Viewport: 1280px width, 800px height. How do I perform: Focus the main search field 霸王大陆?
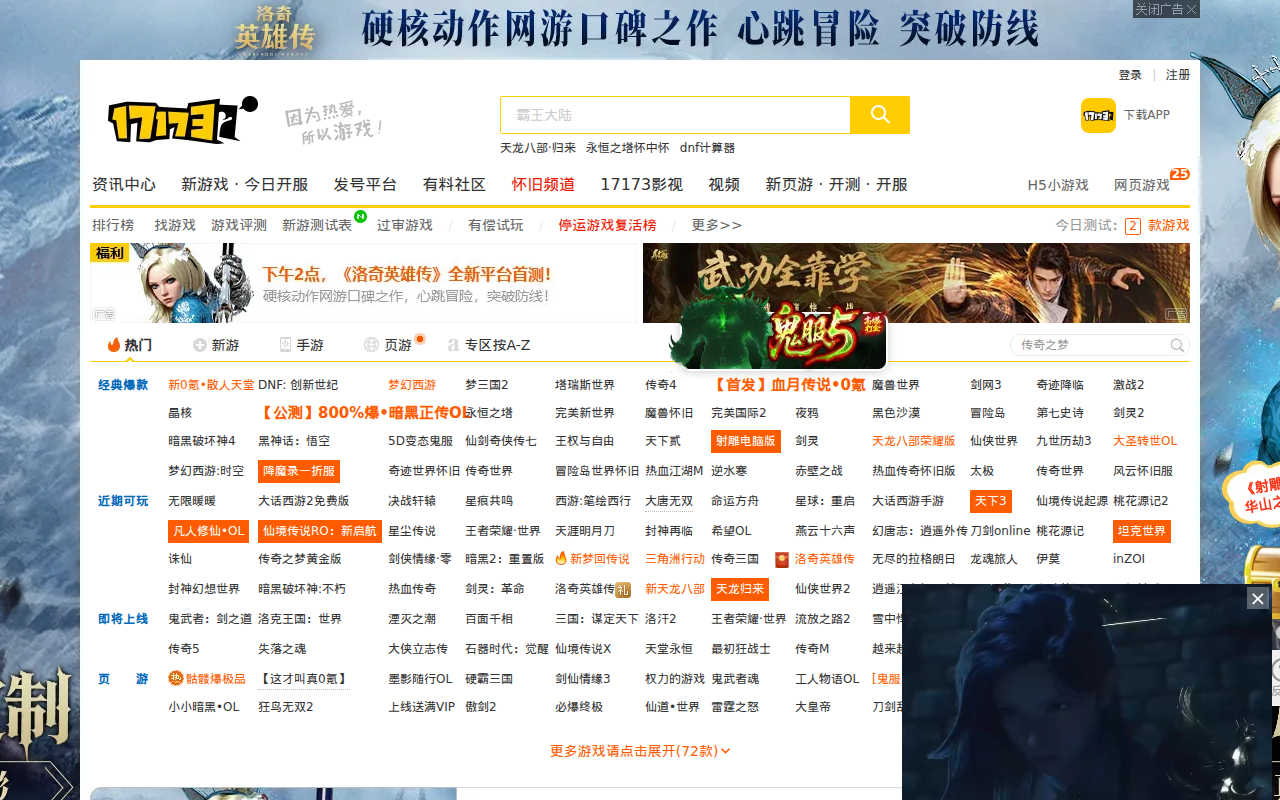coord(675,115)
